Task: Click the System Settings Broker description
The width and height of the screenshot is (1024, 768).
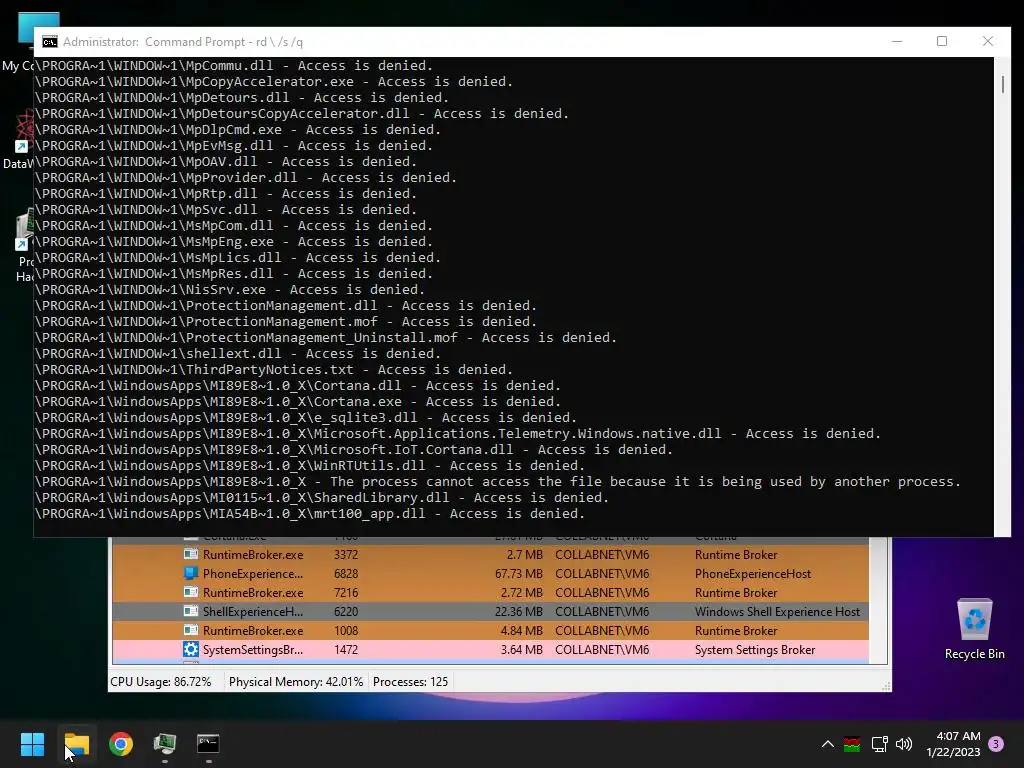Action: coord(755,649)
